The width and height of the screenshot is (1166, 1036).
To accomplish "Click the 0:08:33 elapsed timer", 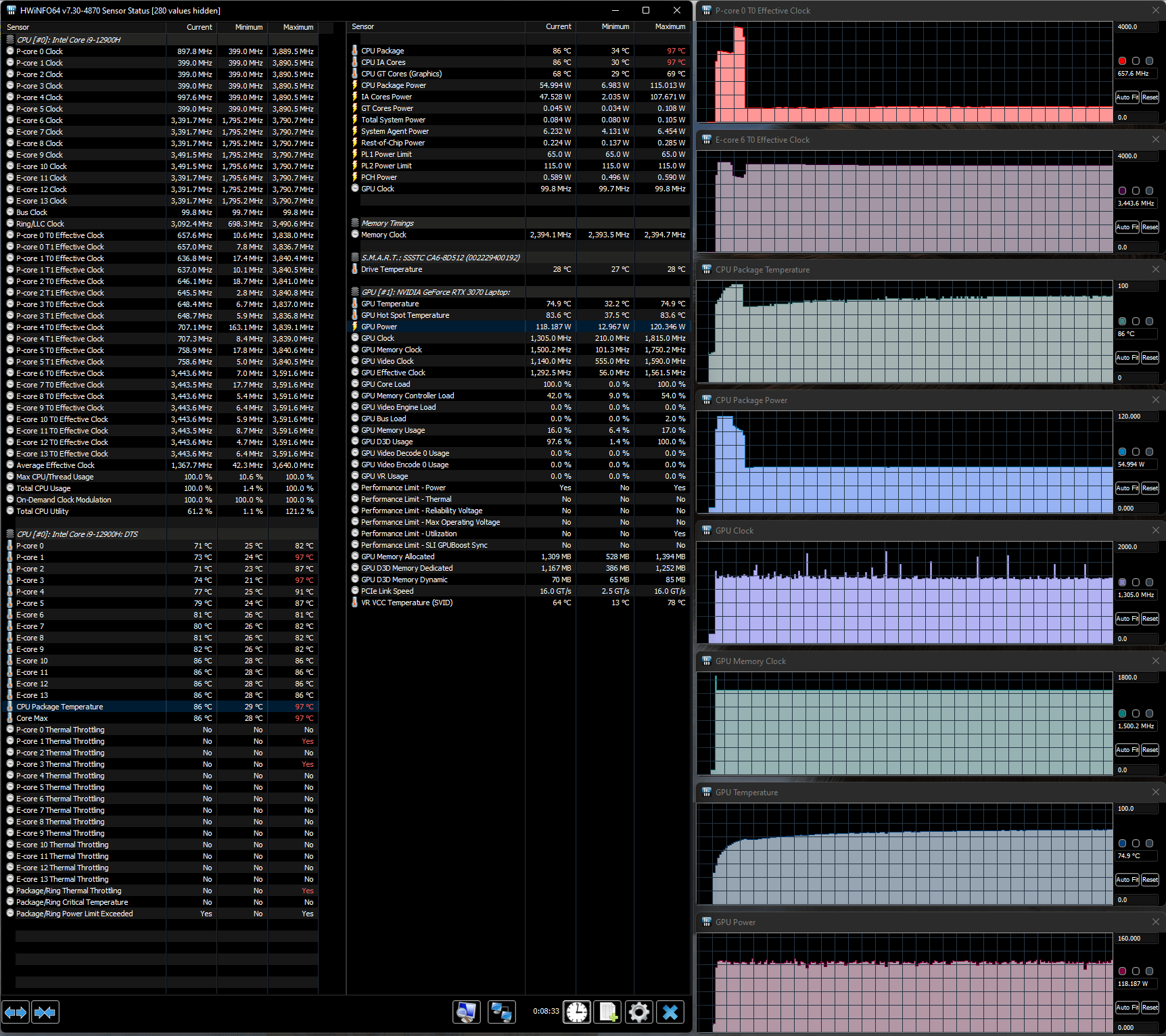I will pyautogui.click(x=546, y=1012).
